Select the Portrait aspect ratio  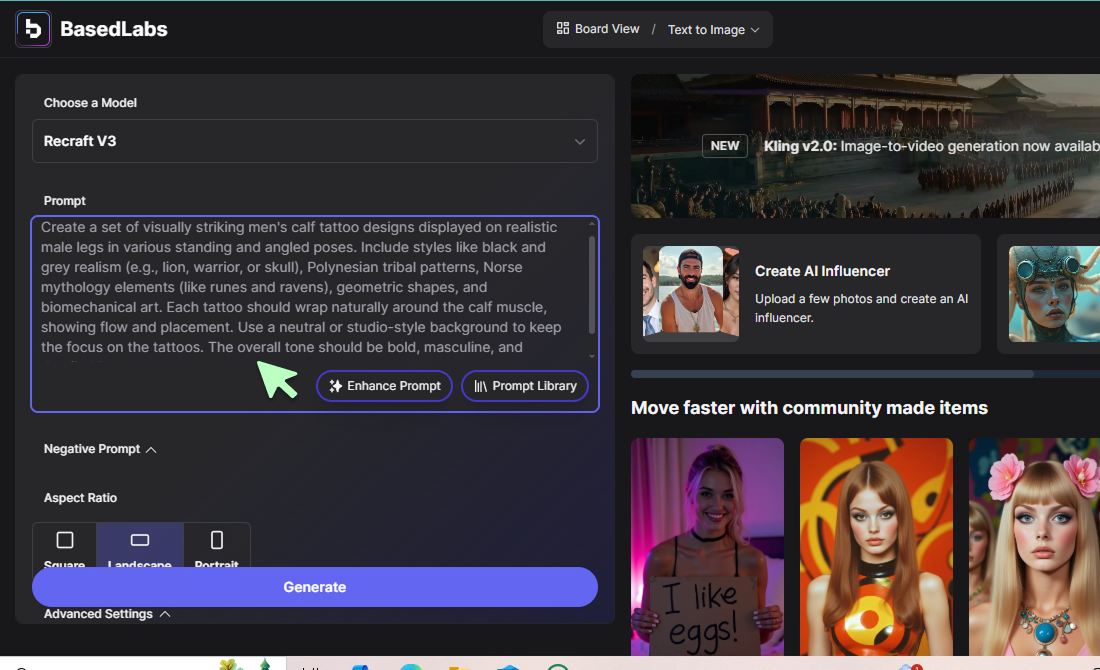217,545
